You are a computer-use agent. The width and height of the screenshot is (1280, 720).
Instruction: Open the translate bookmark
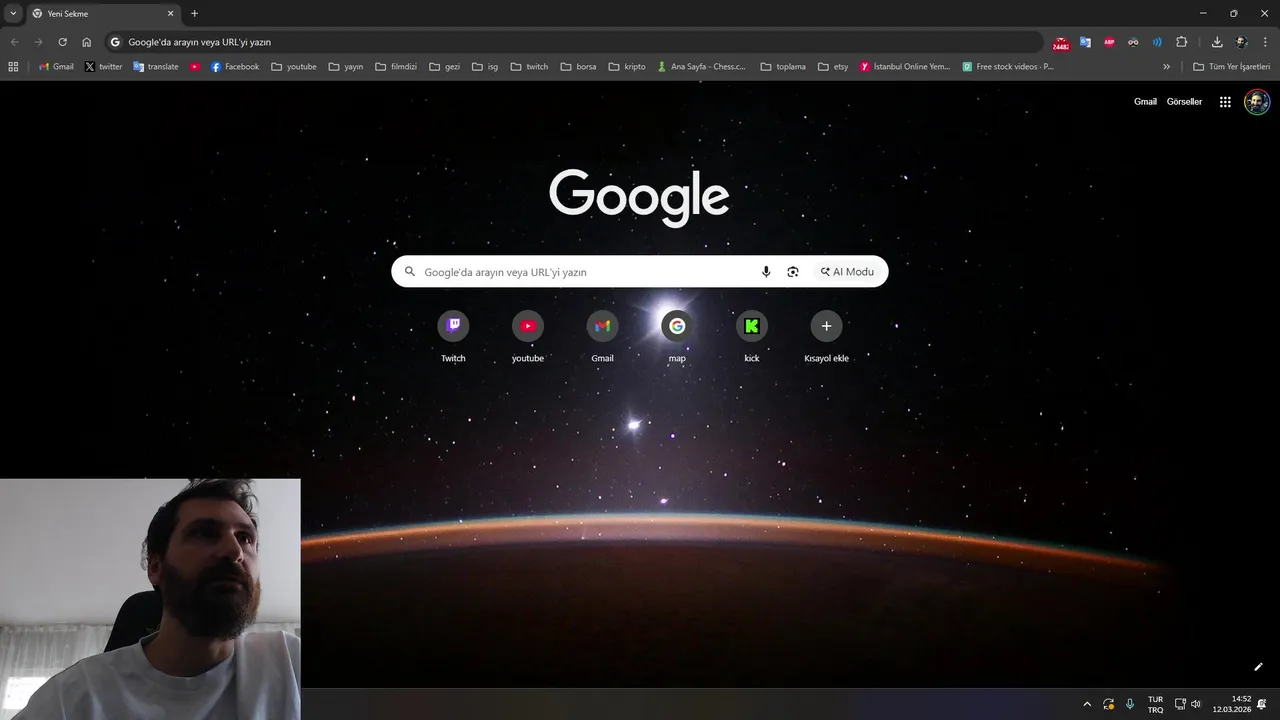156,67
